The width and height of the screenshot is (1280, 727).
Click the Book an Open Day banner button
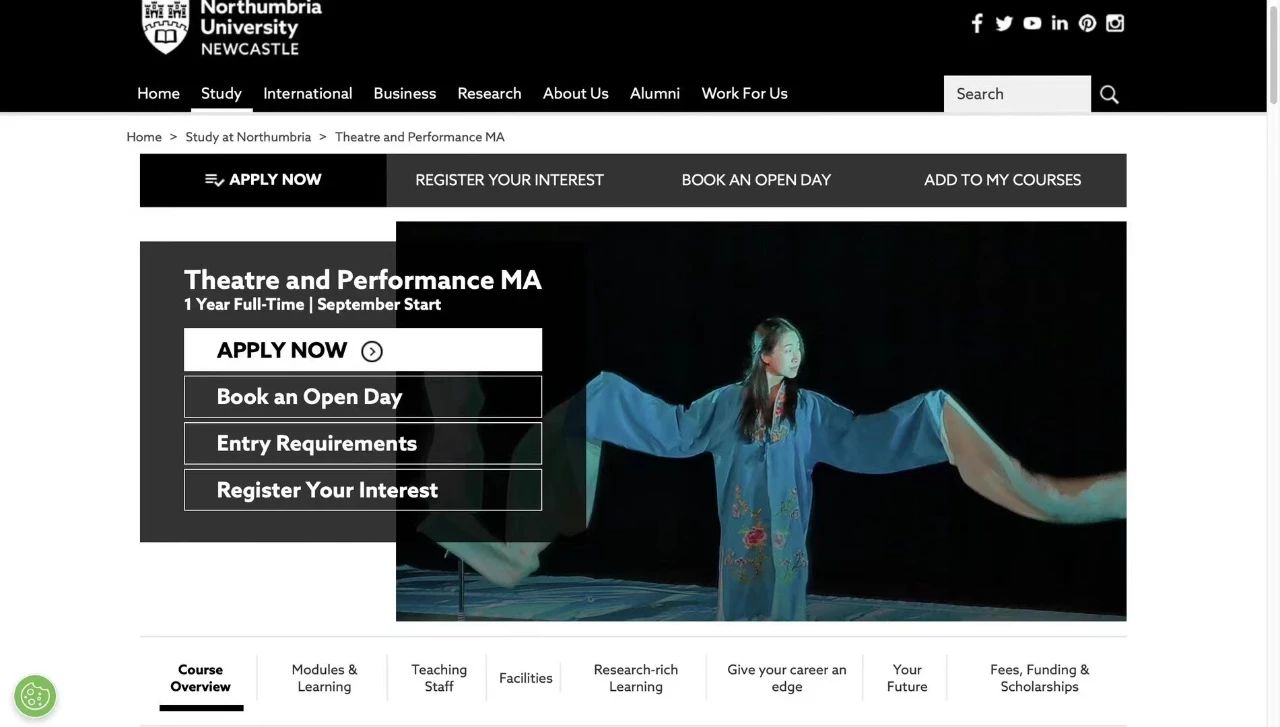(363, 397)
